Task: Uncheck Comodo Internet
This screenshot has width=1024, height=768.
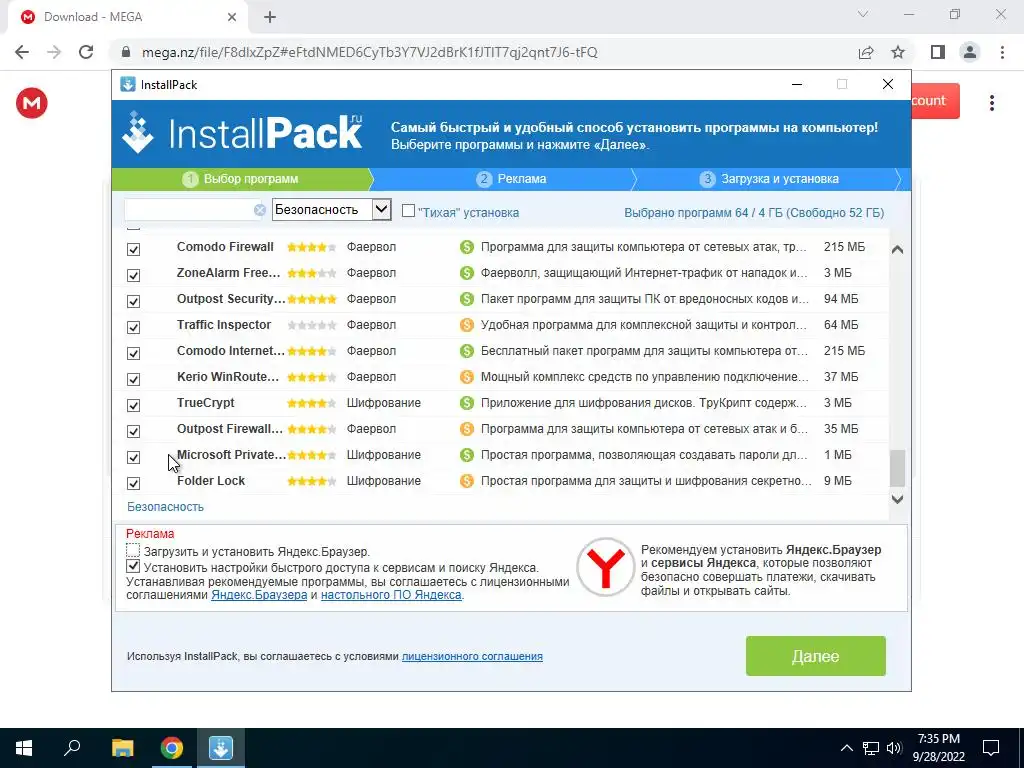Action: tap(133, 353)
